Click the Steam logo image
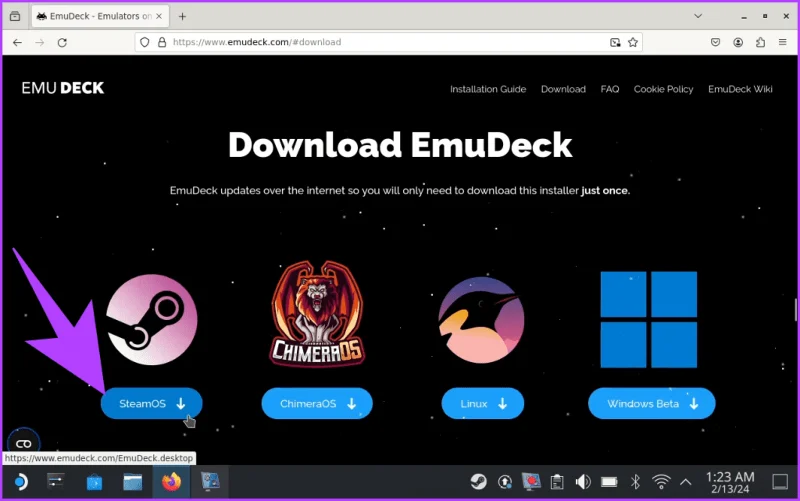Image resolution: width=800 pixels, height=501 pixels. pyautogui.click(x=152, y=319)
